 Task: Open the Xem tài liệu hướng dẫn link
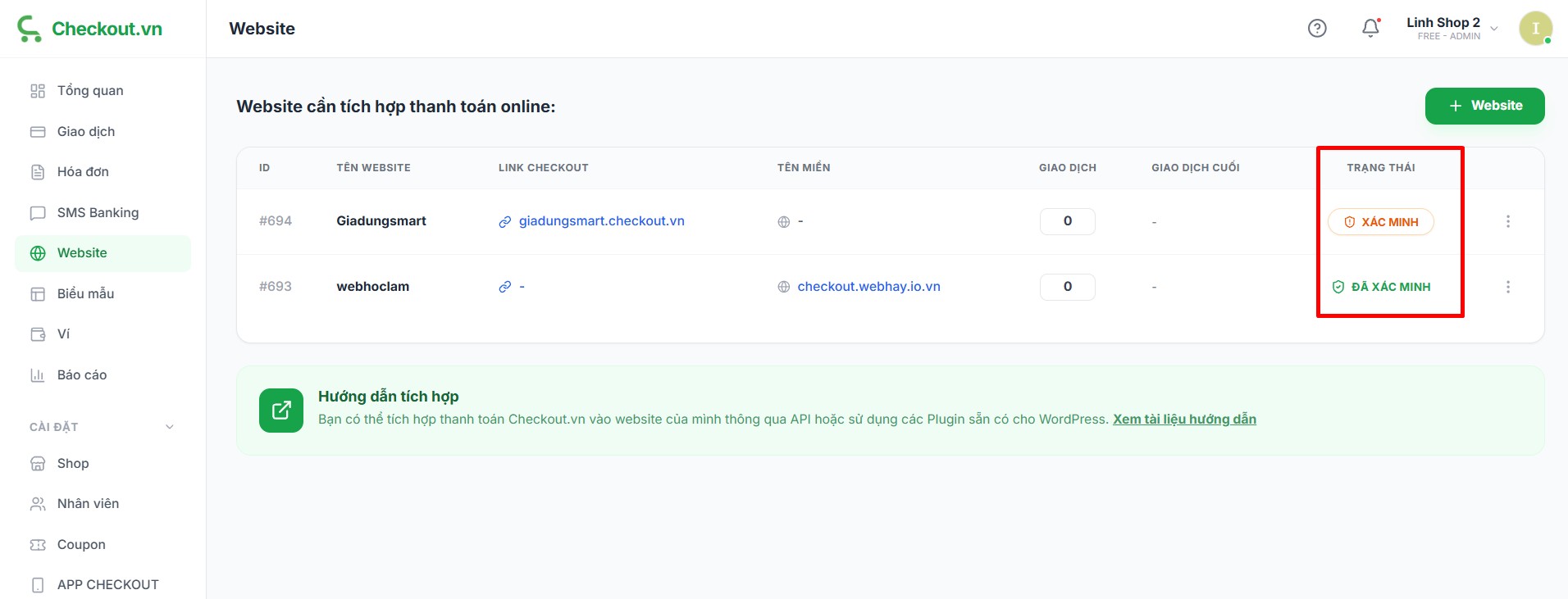pyautogui.click(x=1184, y=420)
